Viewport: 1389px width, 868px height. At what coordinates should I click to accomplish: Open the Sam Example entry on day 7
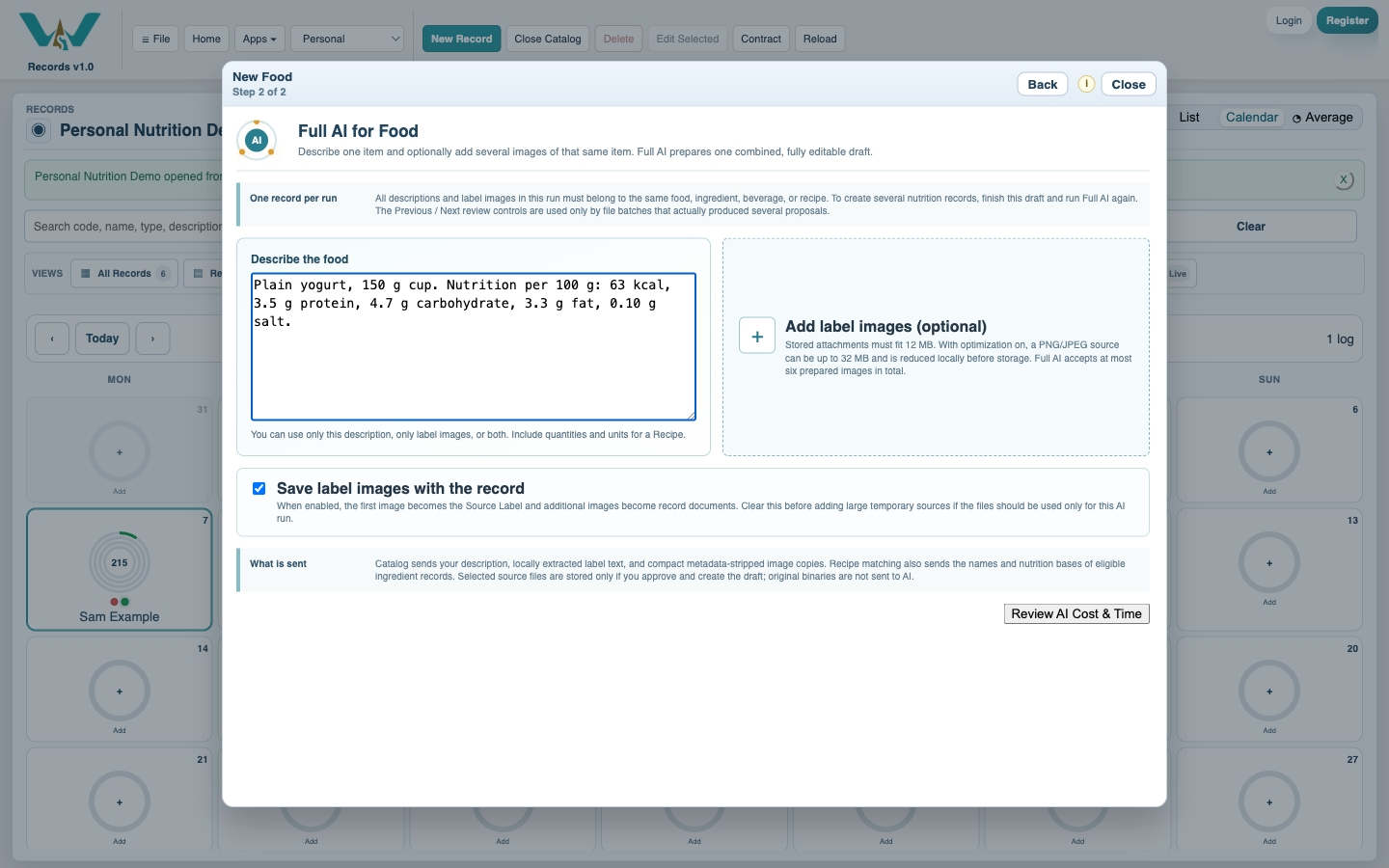pos(120,570)
